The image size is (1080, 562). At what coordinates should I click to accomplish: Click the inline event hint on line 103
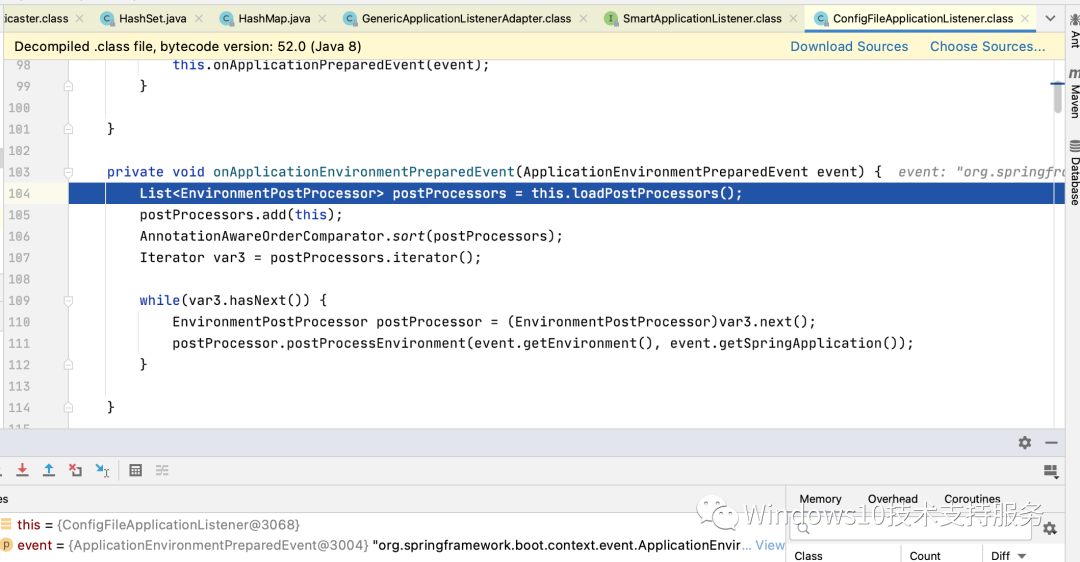pos(982,172)
